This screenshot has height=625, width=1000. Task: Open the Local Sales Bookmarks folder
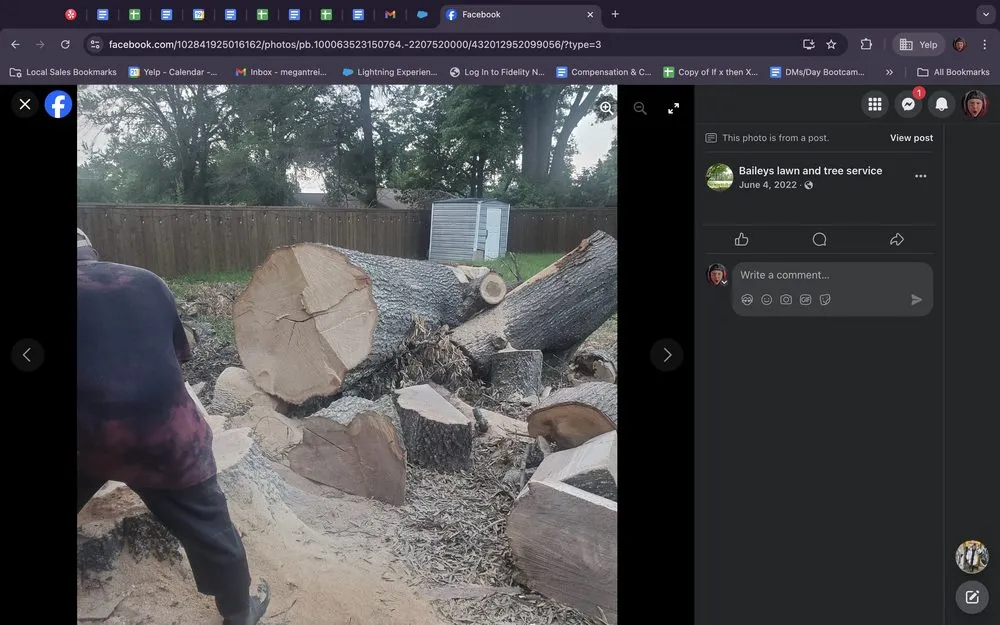click(x=63, y=72)
